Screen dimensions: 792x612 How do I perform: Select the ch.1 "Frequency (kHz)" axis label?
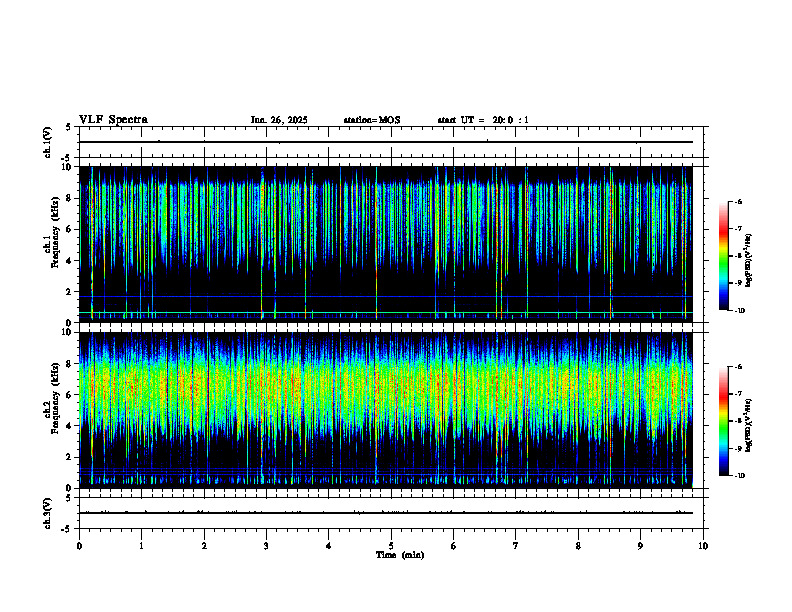55,230
